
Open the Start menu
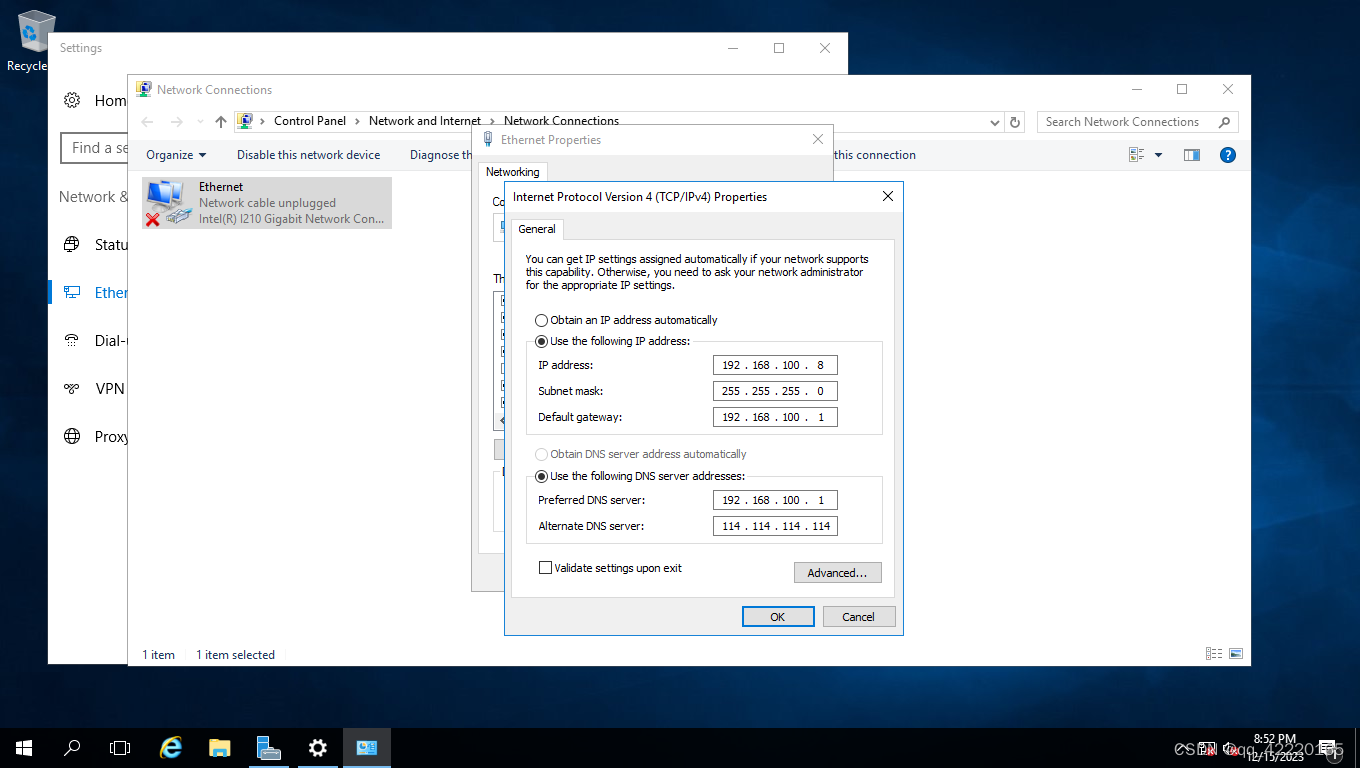click(x=22, y=747)
